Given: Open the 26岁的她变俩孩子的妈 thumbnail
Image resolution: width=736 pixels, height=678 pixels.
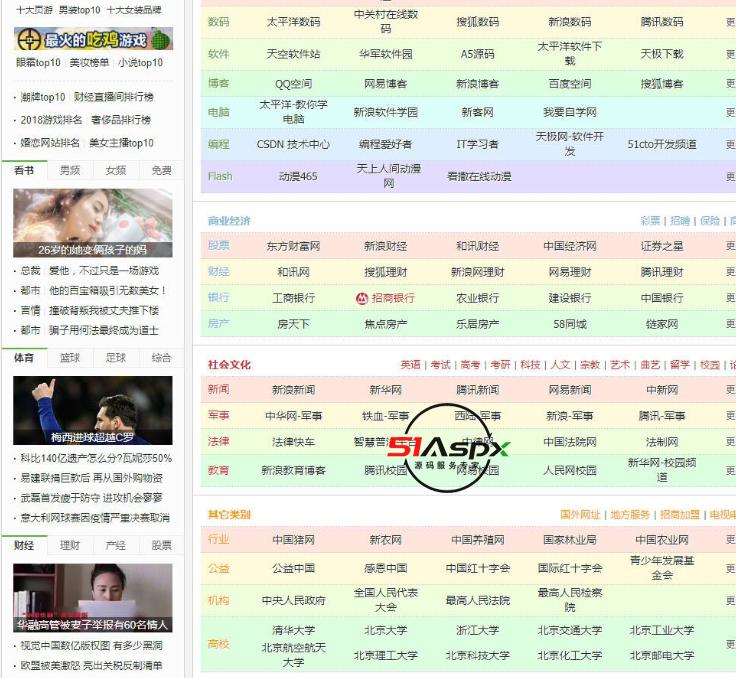Looking at the screenshot, I should [93, 223].
